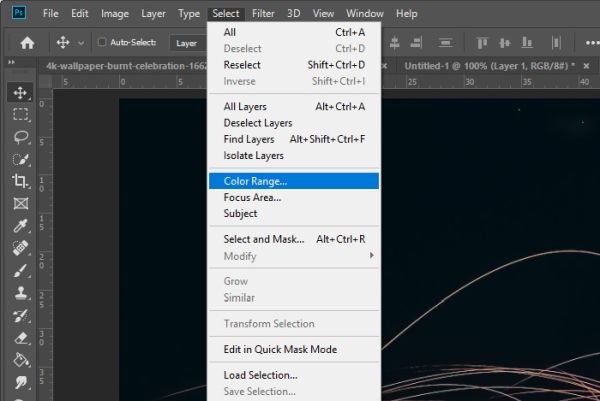Select the Brush tool
The image size is (600, 401).
[x=20, y=271]
